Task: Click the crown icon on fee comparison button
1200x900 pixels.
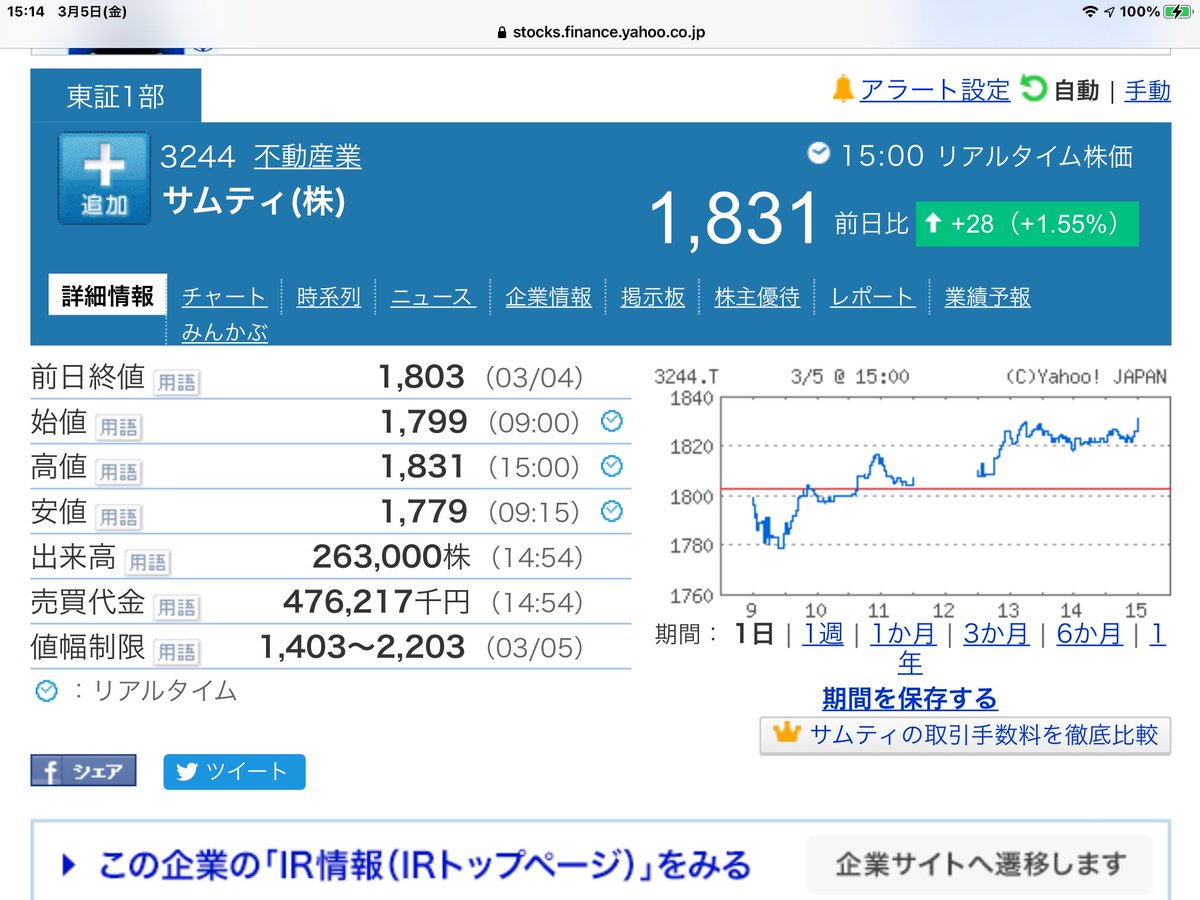Action: pos(788,734)
